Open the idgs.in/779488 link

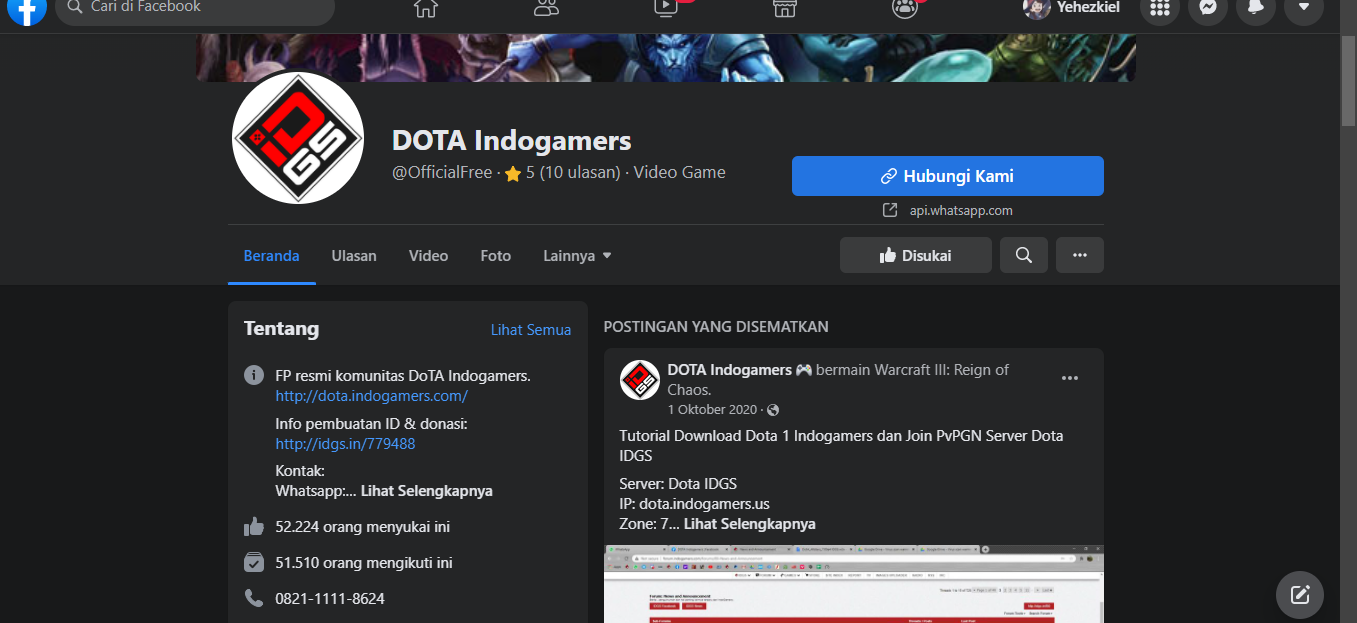point(345,444)
